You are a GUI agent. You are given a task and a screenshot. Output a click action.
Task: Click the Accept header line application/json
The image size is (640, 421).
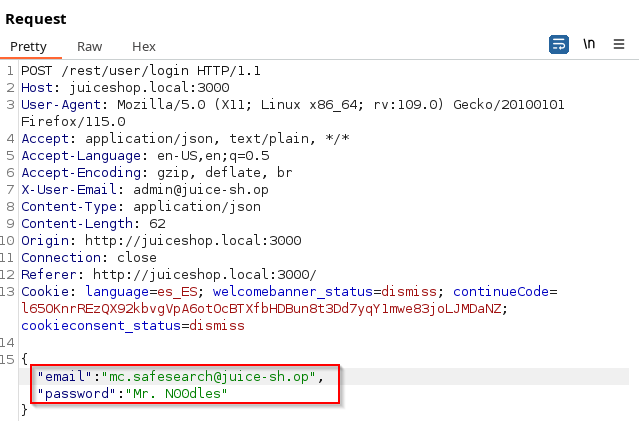click(185, 139)
